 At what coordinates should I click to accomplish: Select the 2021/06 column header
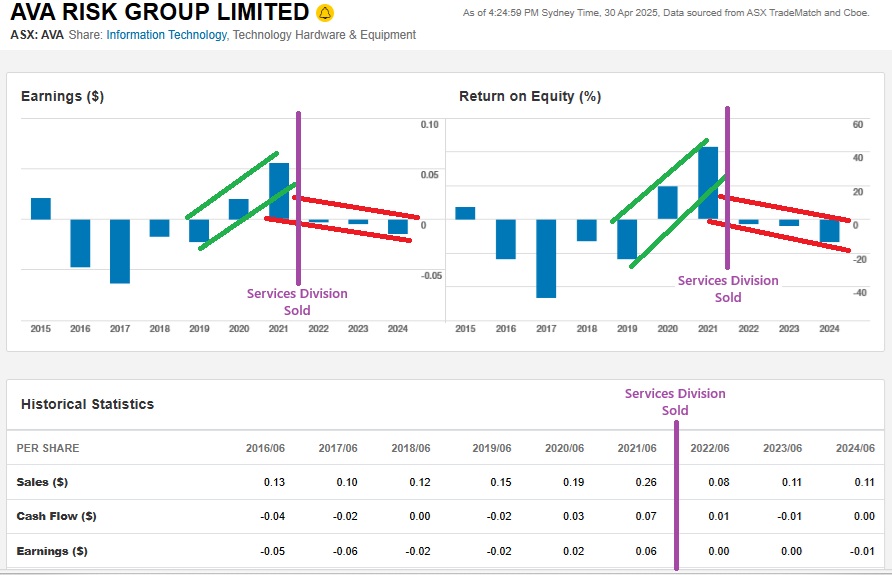point(636,448)
